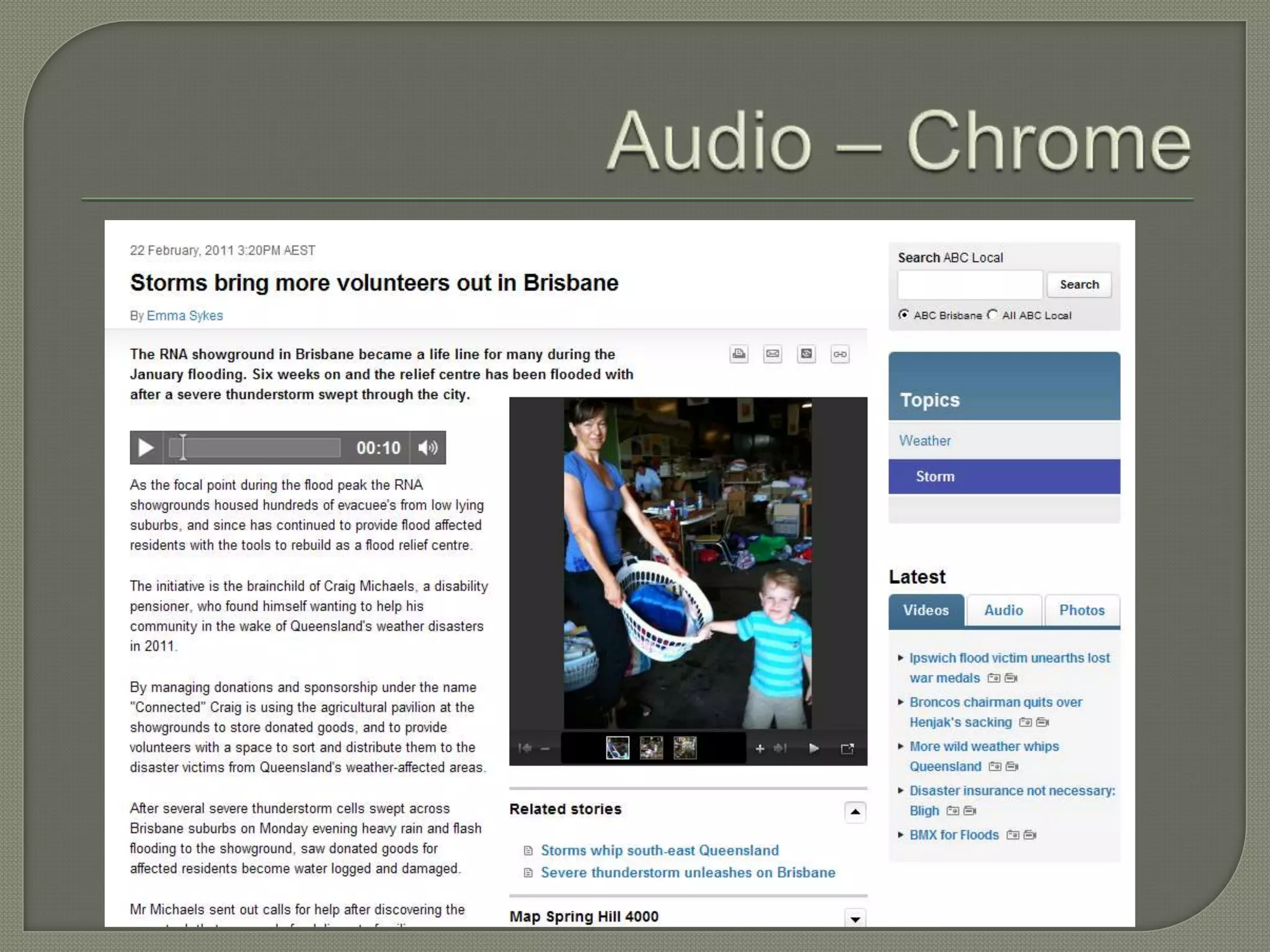Mute the audio player volume
The image size is (1270, 952).
[428, 447]
